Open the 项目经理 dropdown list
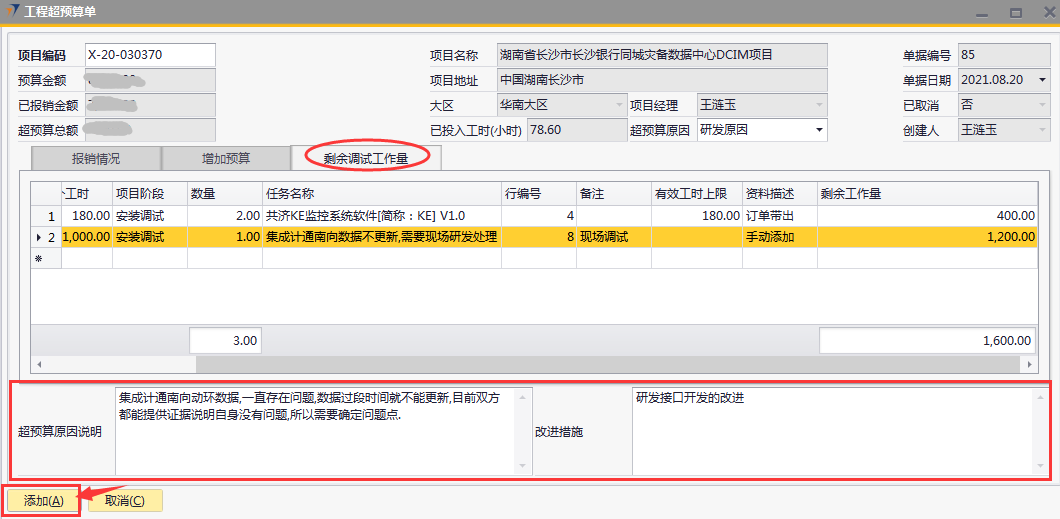Image resolution: width=1060 pixels, height=519 pixels. 820,105
